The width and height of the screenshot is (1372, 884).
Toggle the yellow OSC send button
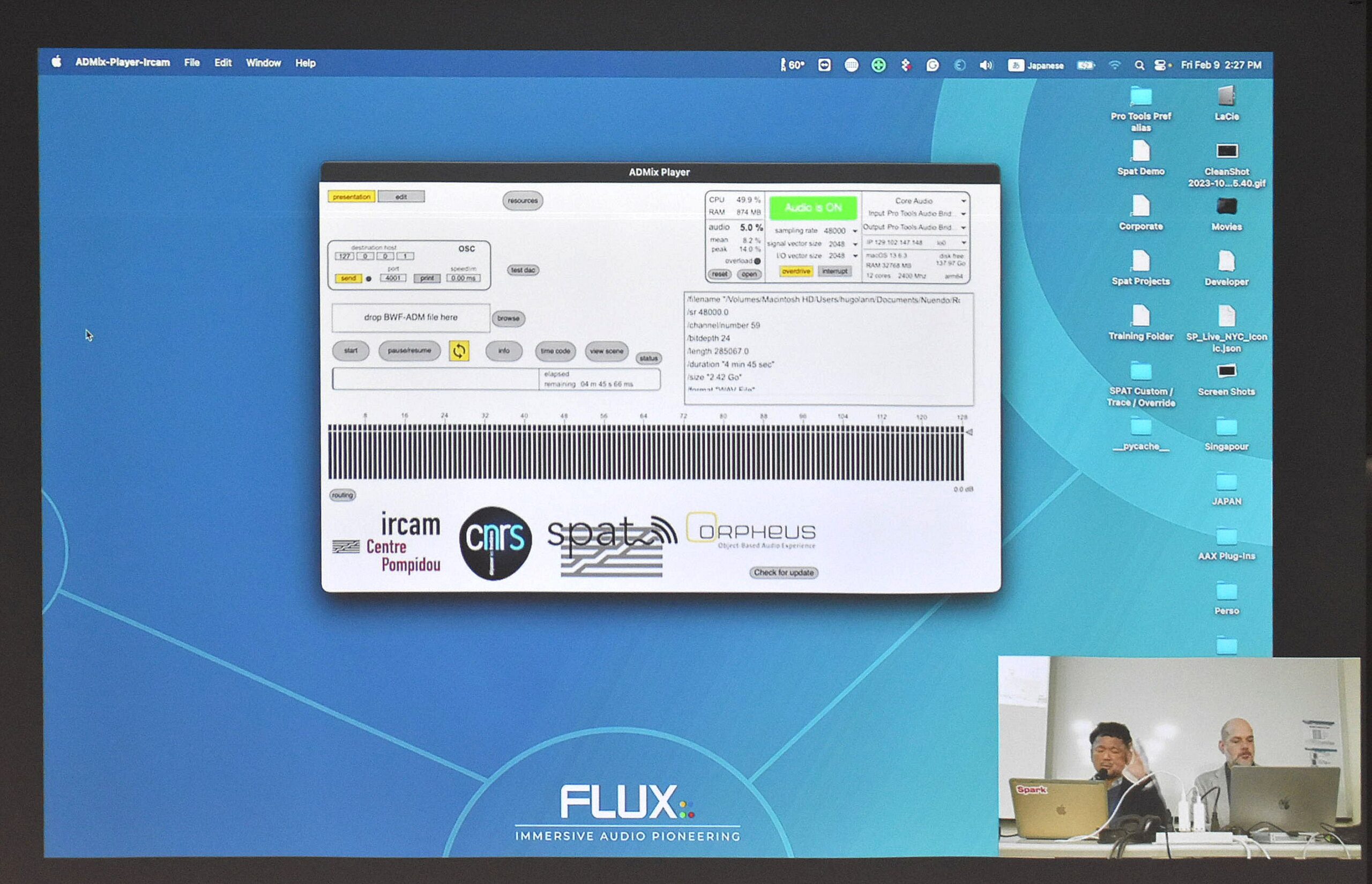pyautogui.click(x=348, y=278)
